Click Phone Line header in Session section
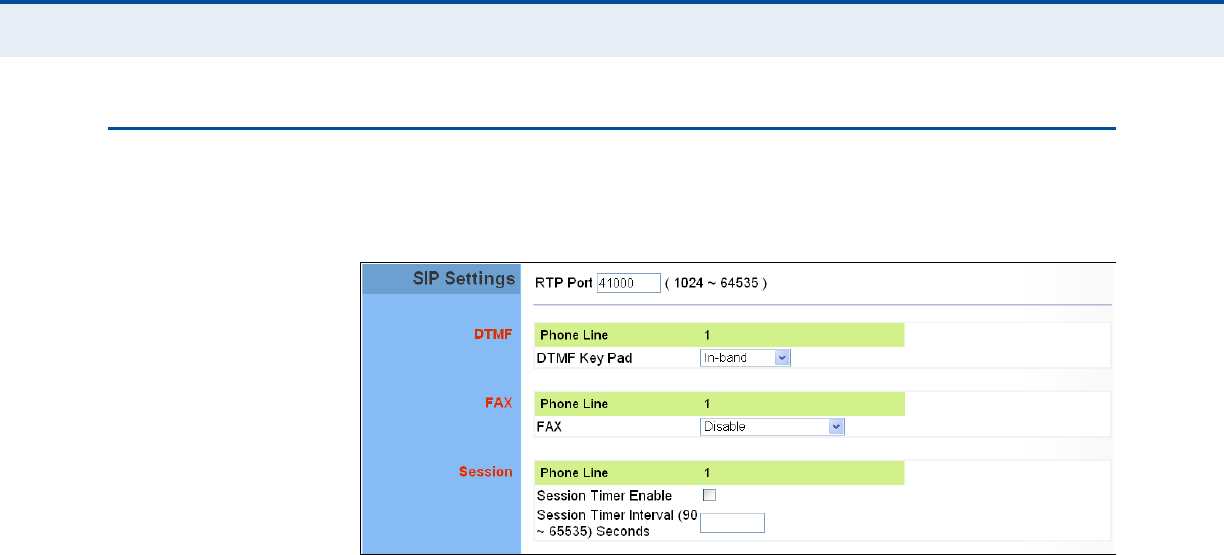The width and height of the screenshot is (1224, 555). [x=574, y=472]
